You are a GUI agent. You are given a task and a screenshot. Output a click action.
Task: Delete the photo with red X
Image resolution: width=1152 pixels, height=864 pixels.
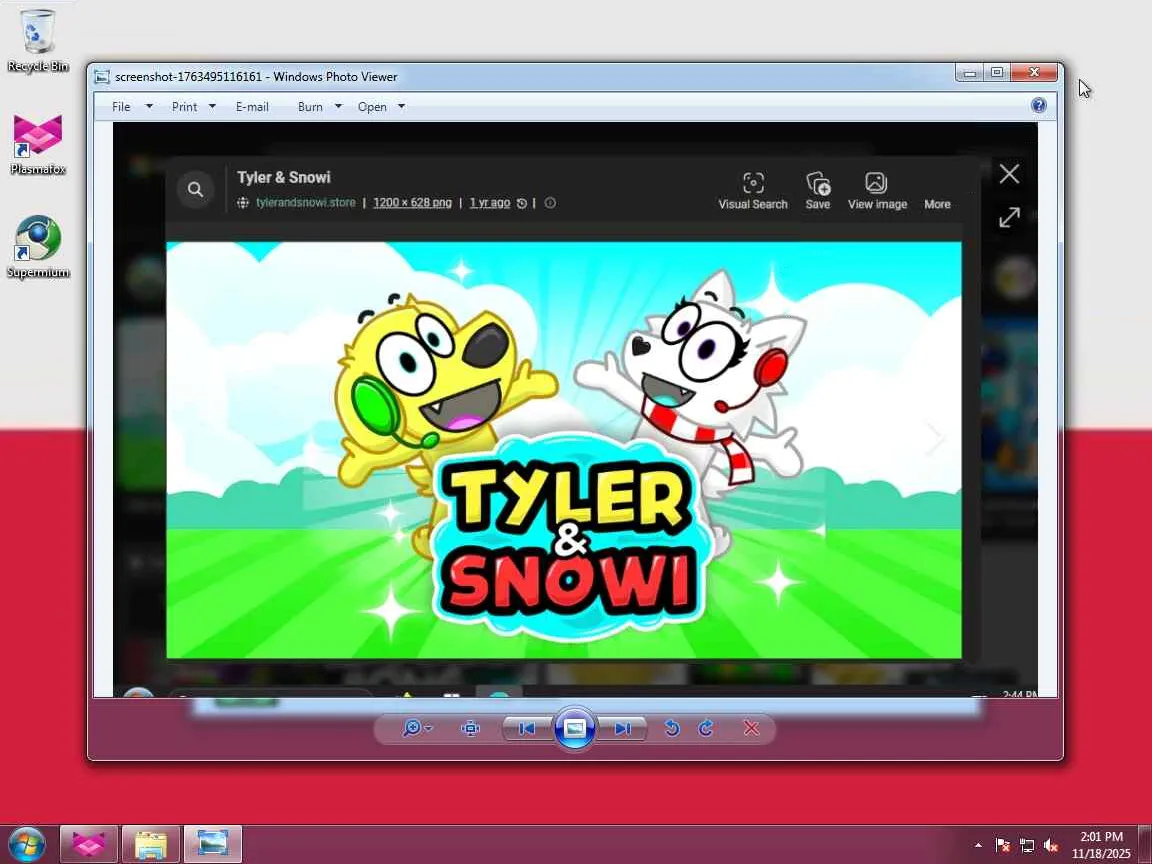751,728
